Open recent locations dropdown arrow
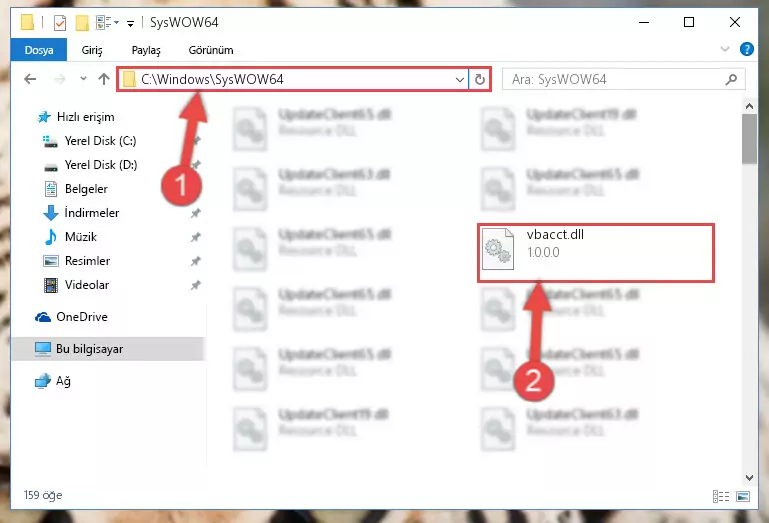This screenshot has width=769, height=523. (83, 78)
